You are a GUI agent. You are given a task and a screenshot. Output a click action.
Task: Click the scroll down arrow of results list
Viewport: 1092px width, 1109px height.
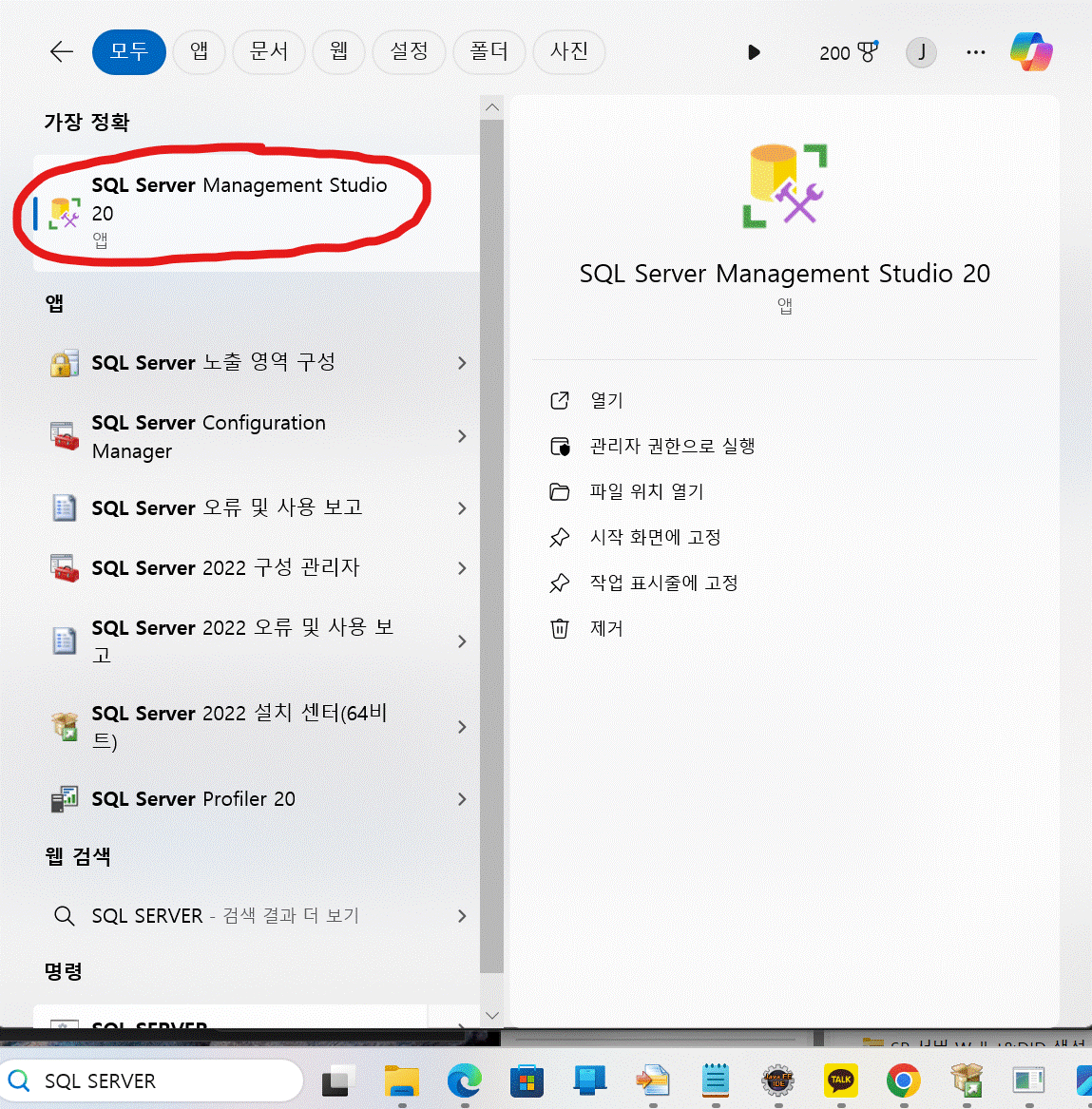pyautogui.click(x=492, y=1016)
